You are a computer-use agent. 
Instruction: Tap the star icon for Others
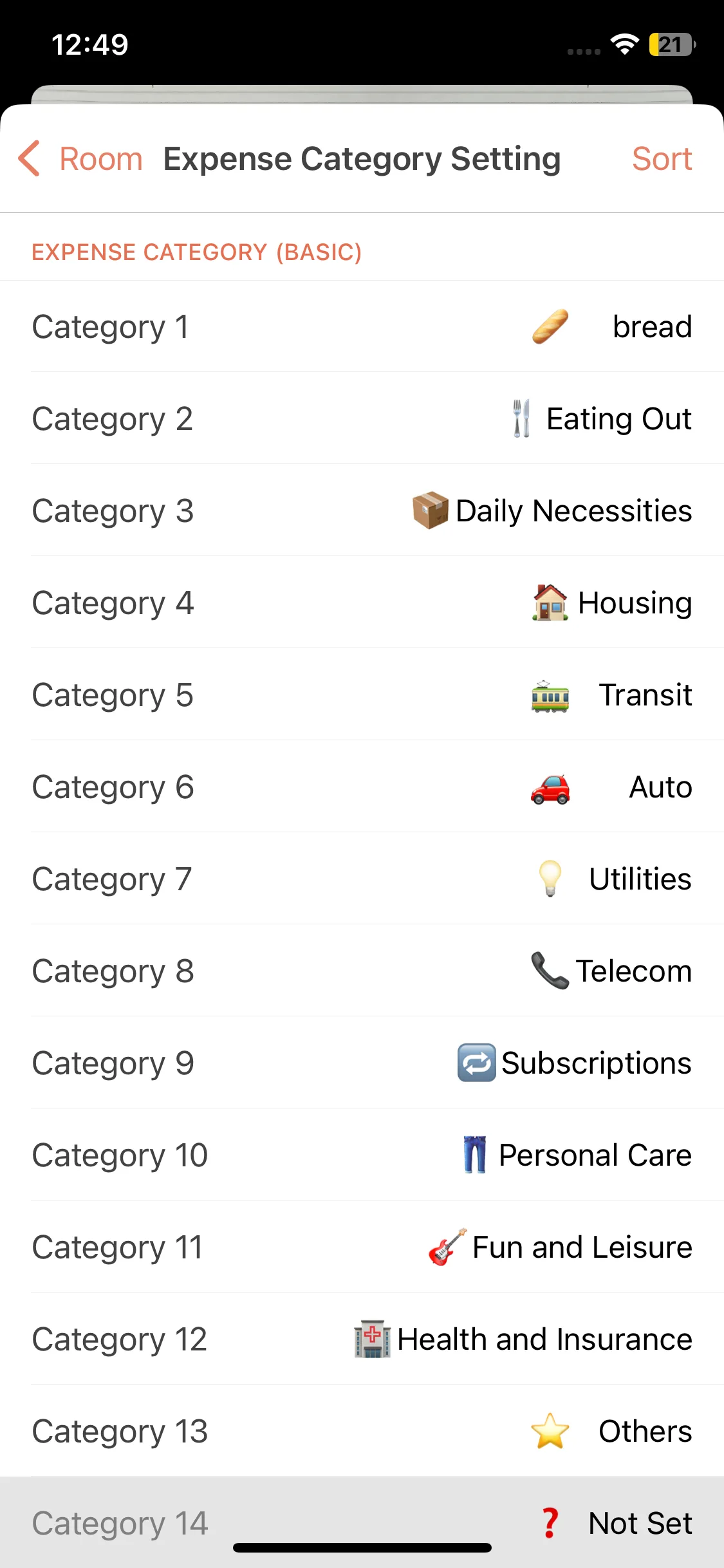click(x=550, y=1431)
